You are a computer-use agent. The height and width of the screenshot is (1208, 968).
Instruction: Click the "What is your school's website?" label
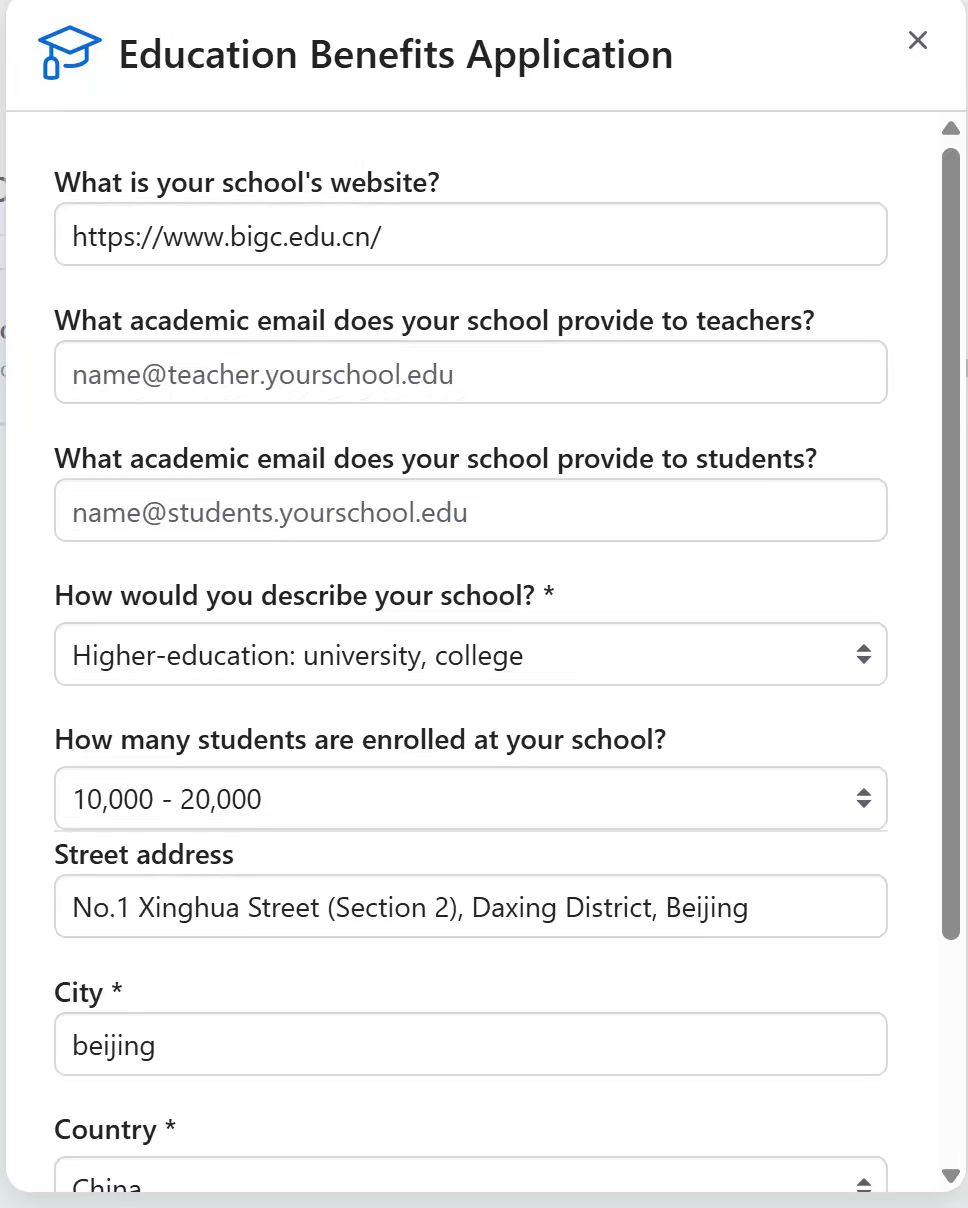pyautogui.click(x=247, y=182)
